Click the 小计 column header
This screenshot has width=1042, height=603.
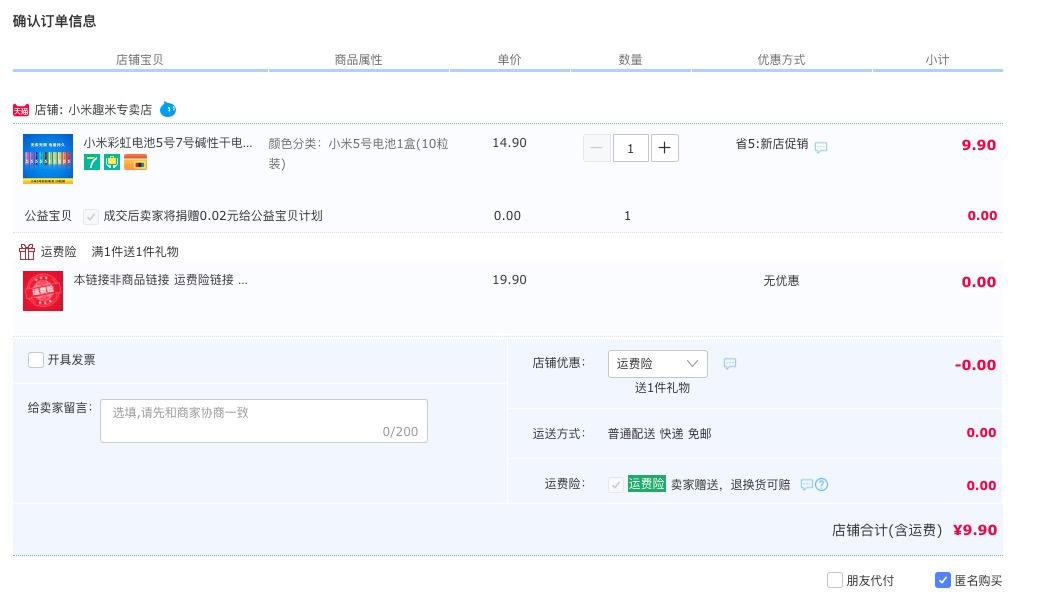[x=938, y=60]
